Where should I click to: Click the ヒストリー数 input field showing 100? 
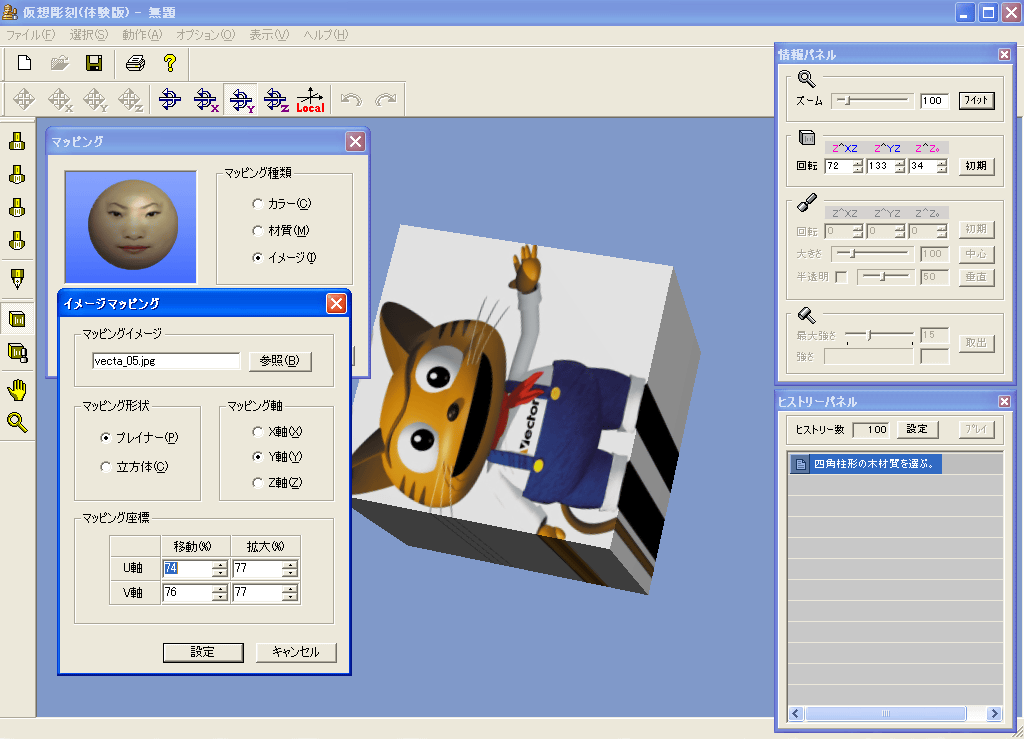point(871,430)
